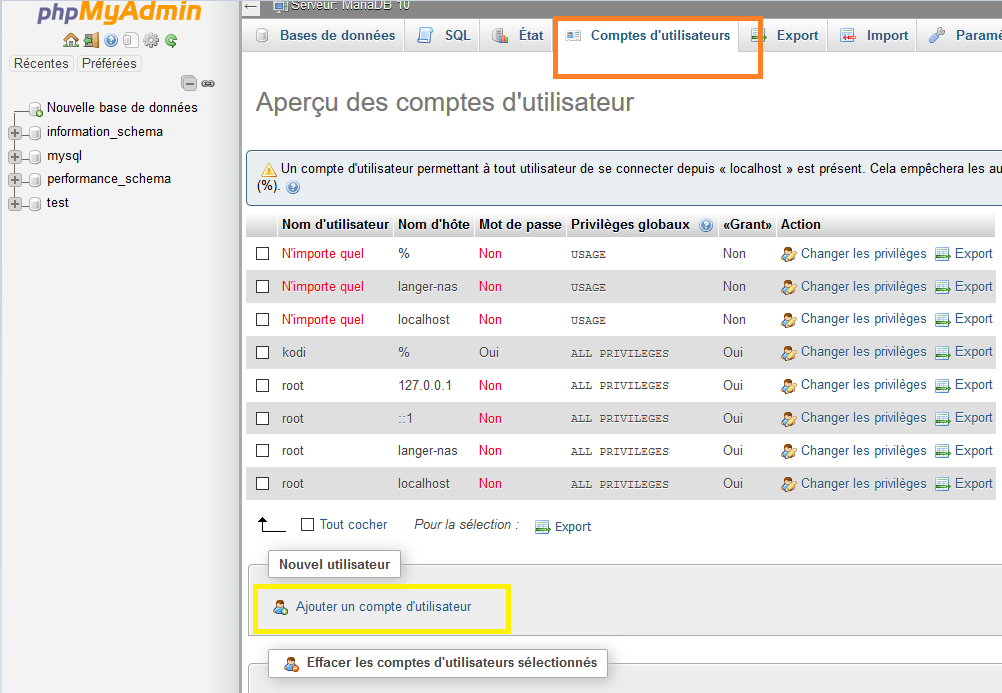
Task: Select checkbox for root at 127.0.0.1
Action: point(263,385)
